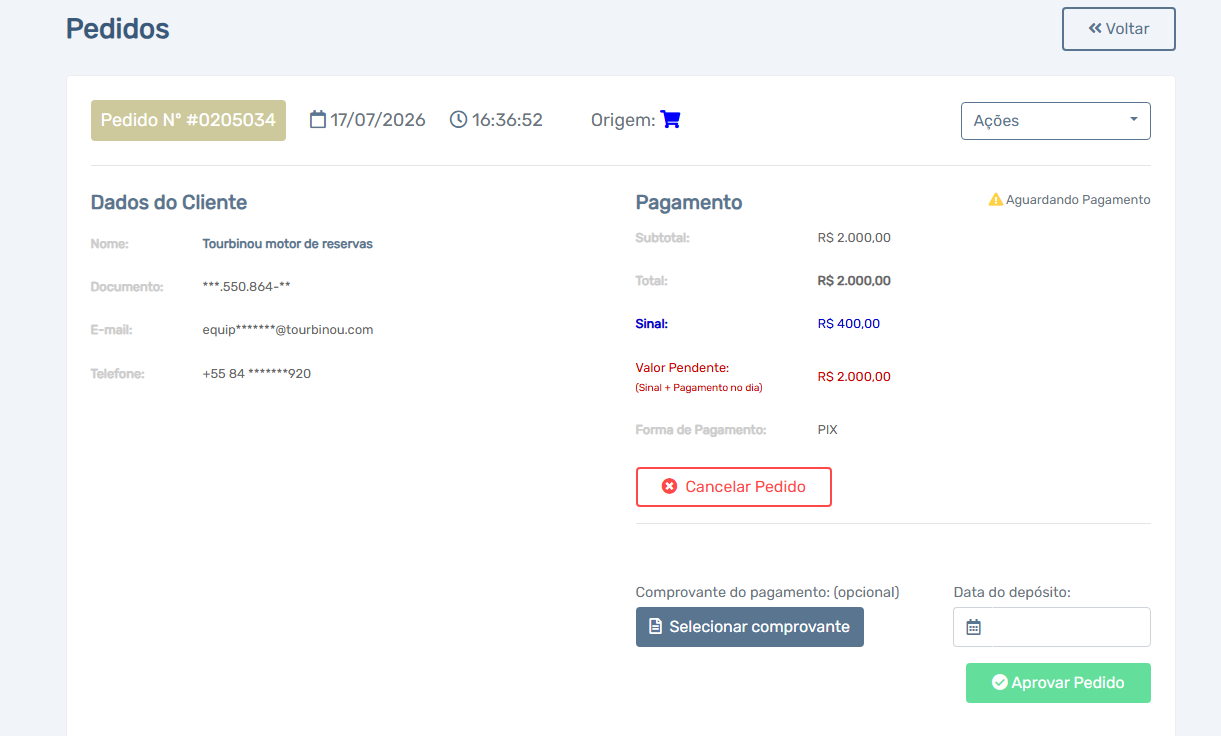
Task: Click the Pagamento section heading
Action: click(x=689, y=202)
